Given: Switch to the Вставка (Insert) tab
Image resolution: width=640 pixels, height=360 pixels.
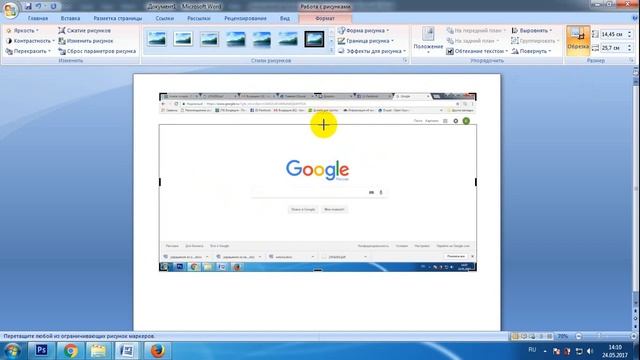Looking at the screenshot, I should pos(70,18).
